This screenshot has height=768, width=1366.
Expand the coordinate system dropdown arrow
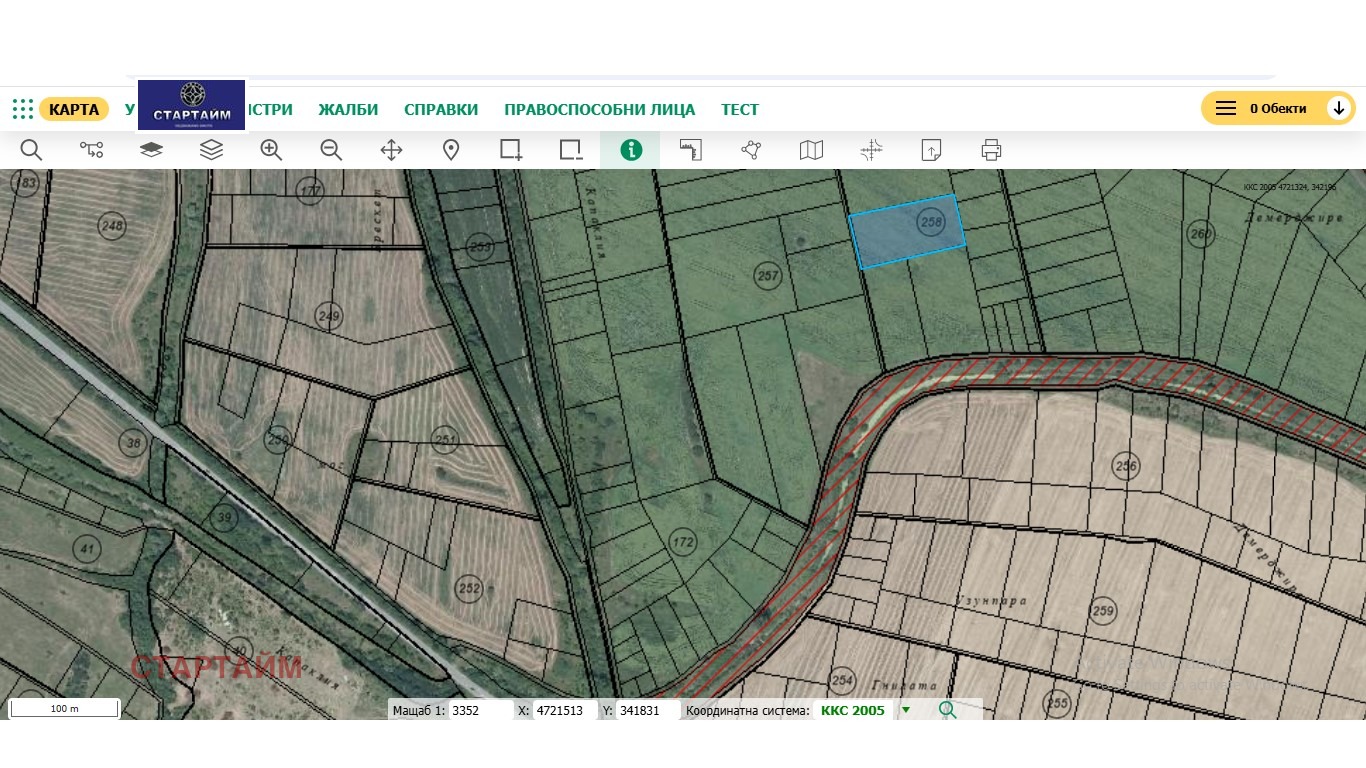(x=906, y=710)
